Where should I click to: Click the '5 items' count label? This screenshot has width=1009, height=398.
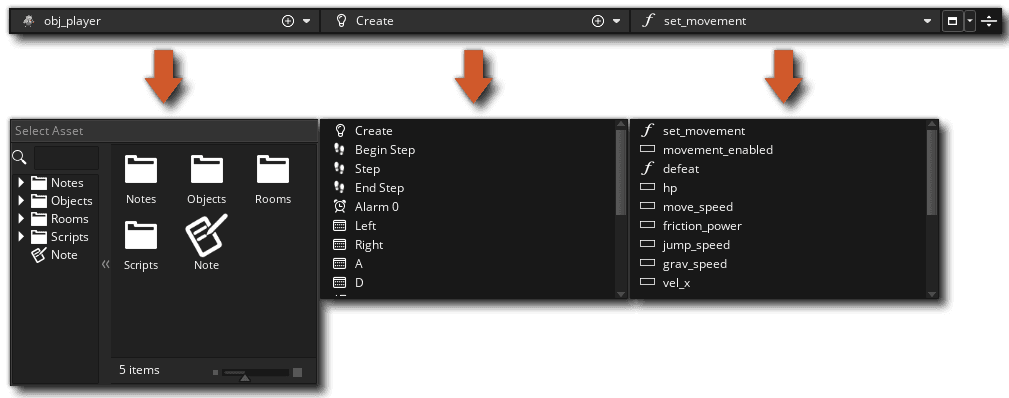point(139,370)
